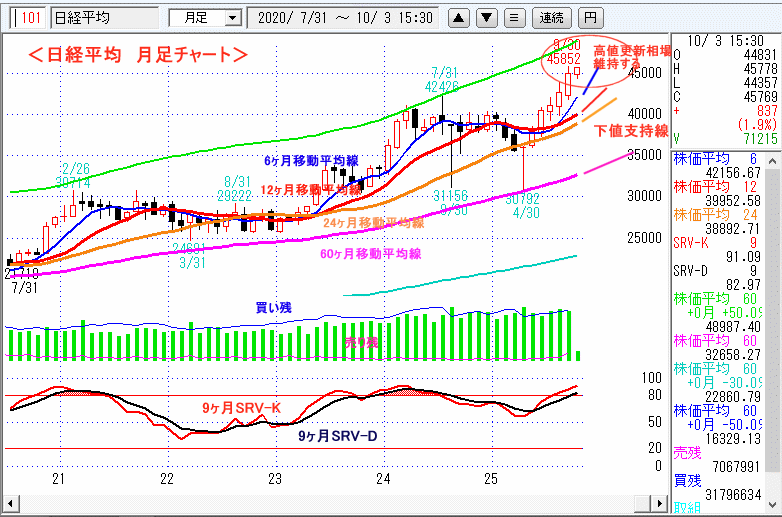Click the up triangle button in toolbar

(x=458, y=17)
